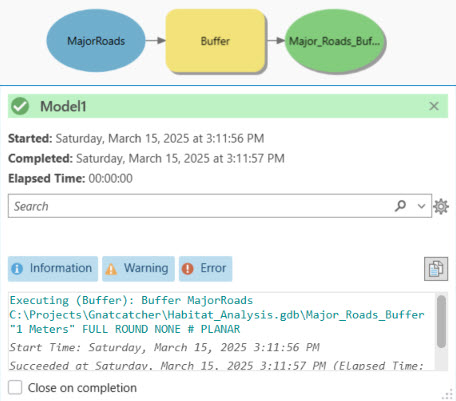Viewport: 456px width, 401px height.
Task: Close the Model1 message panel
Action: coord(434,106)
